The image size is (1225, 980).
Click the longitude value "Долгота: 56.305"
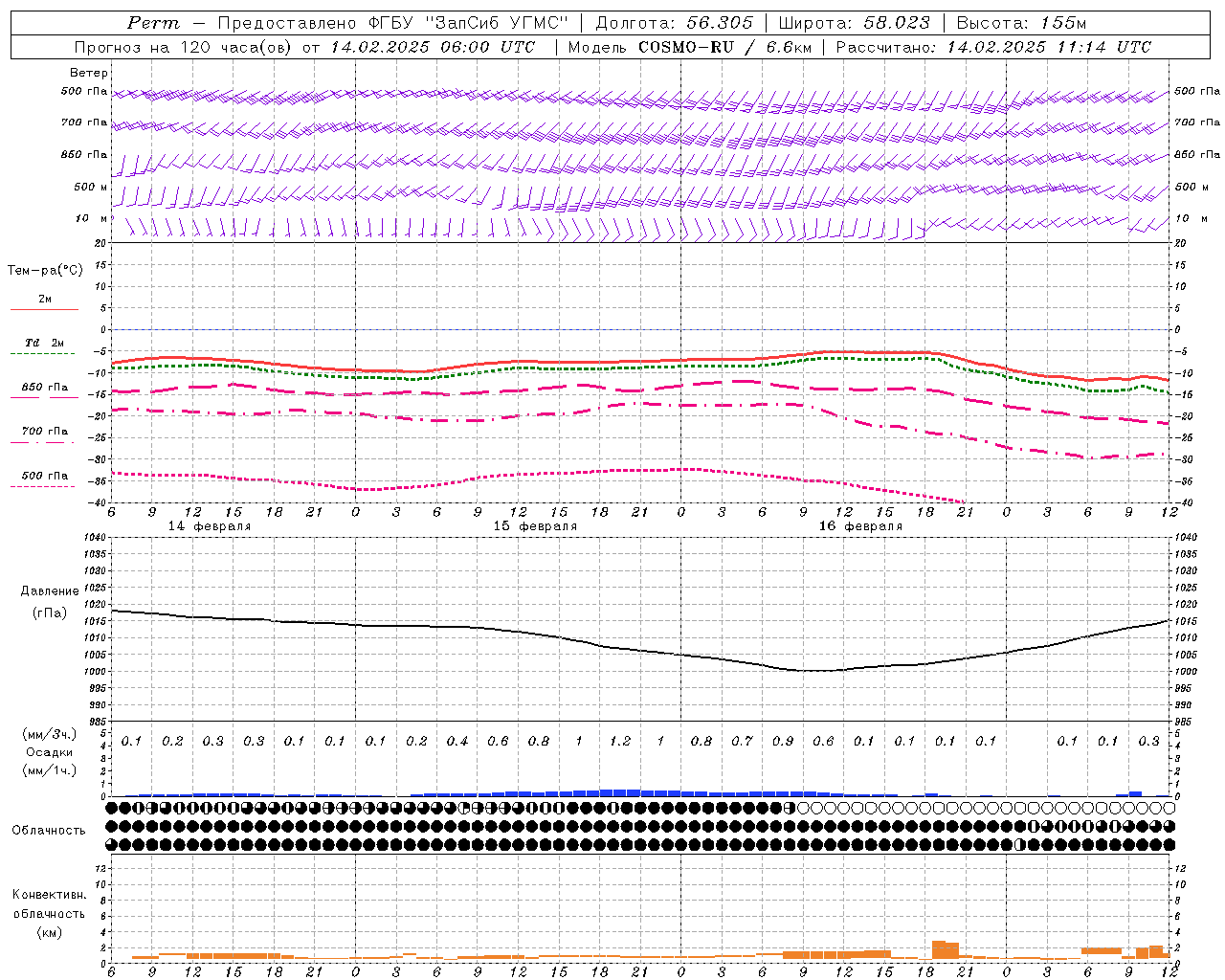pos(674,23)
